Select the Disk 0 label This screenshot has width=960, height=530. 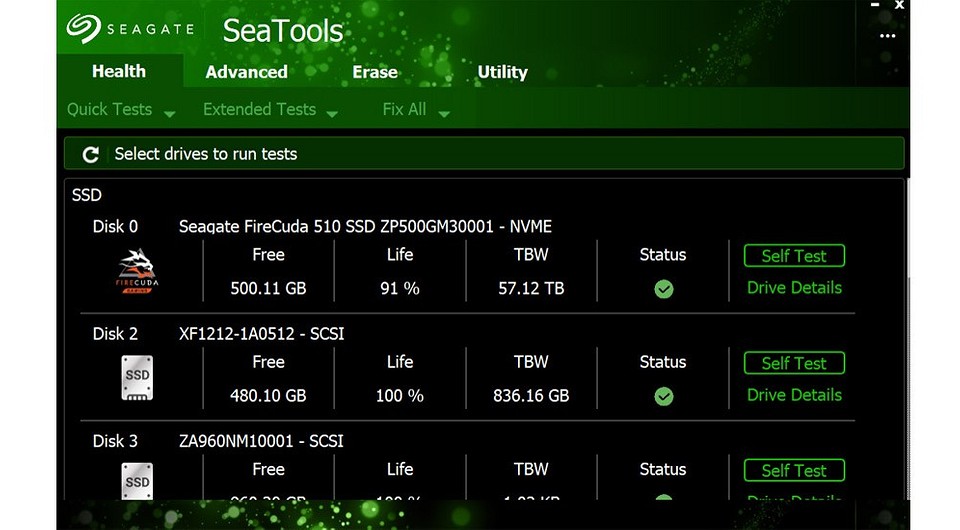pyautogui.click(x=115, y=226)
